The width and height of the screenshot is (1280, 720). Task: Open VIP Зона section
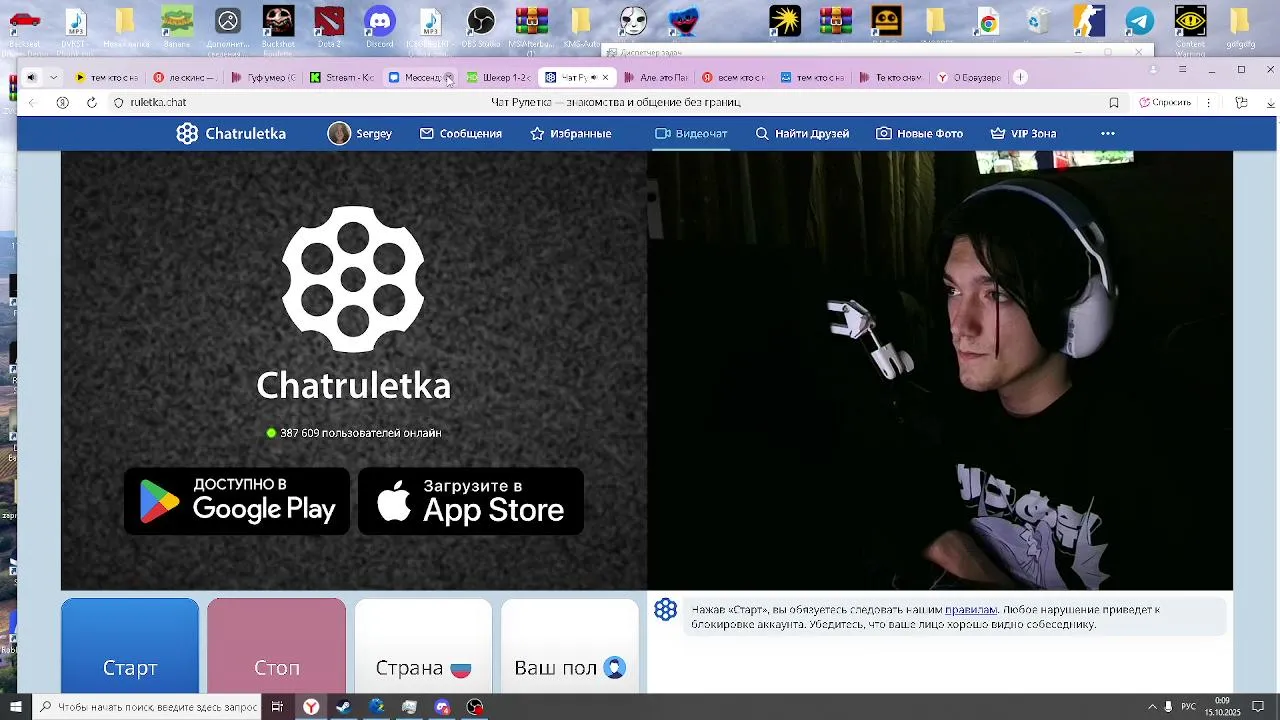(x=1023, y=134)
